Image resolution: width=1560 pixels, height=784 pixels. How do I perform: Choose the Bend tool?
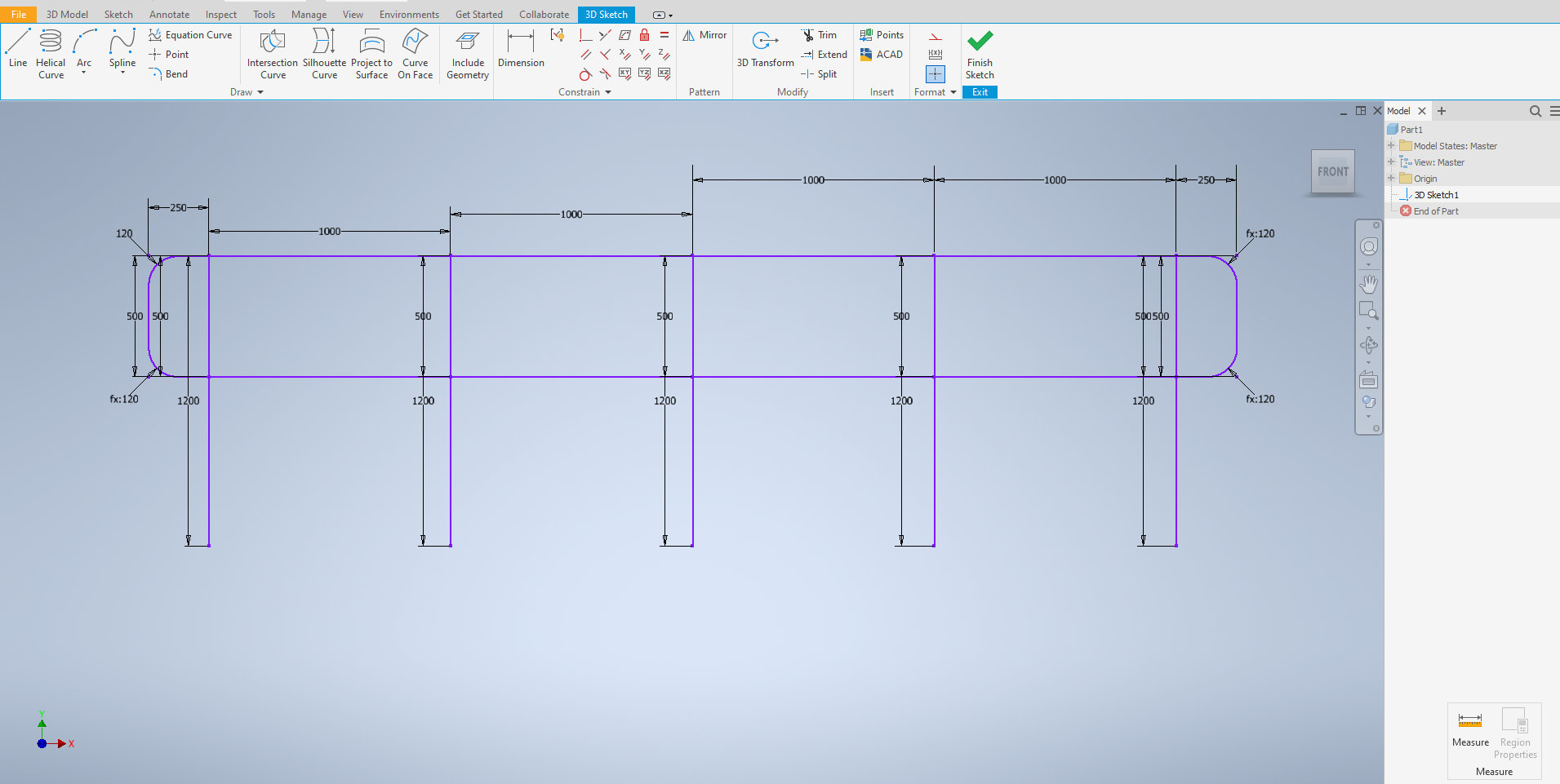[x=168, y=74]
